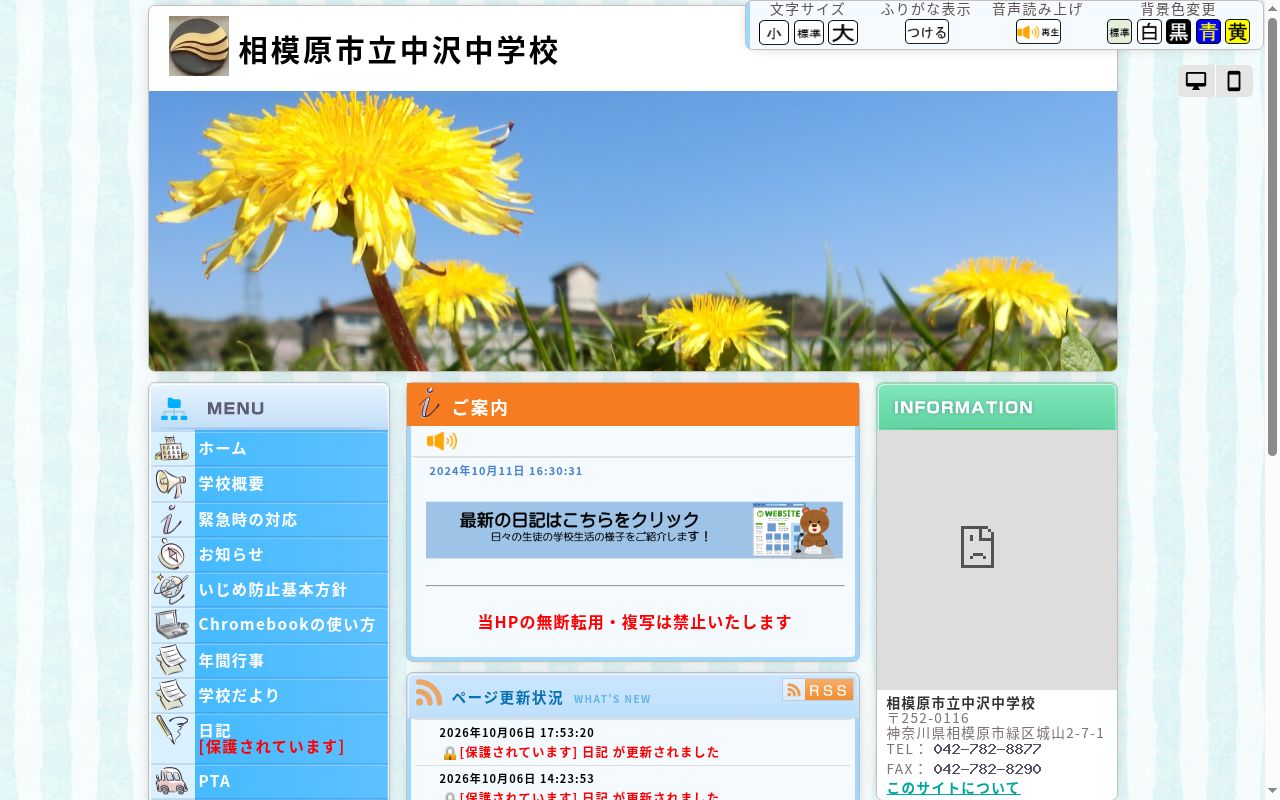Play voice reading with 再生 button
Image resolution: width=1280 pixels, height=800 pixels.
click(1038, 32)
